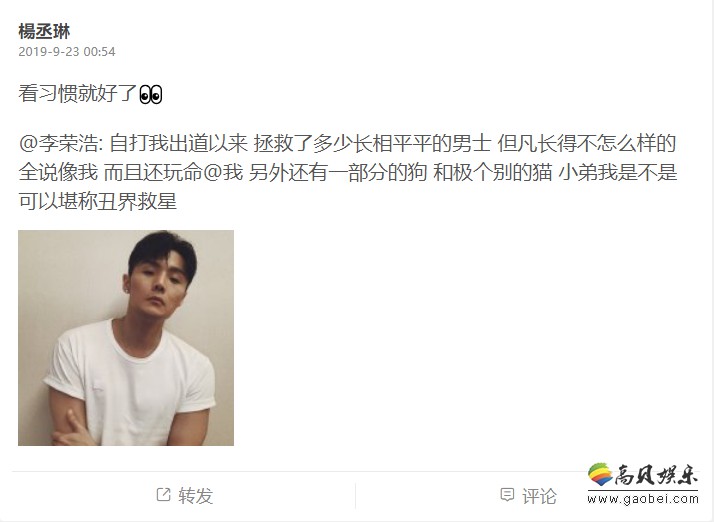Screen dimensions: 714x522
Task: Select the 转发 label
Action: [196, 496]
